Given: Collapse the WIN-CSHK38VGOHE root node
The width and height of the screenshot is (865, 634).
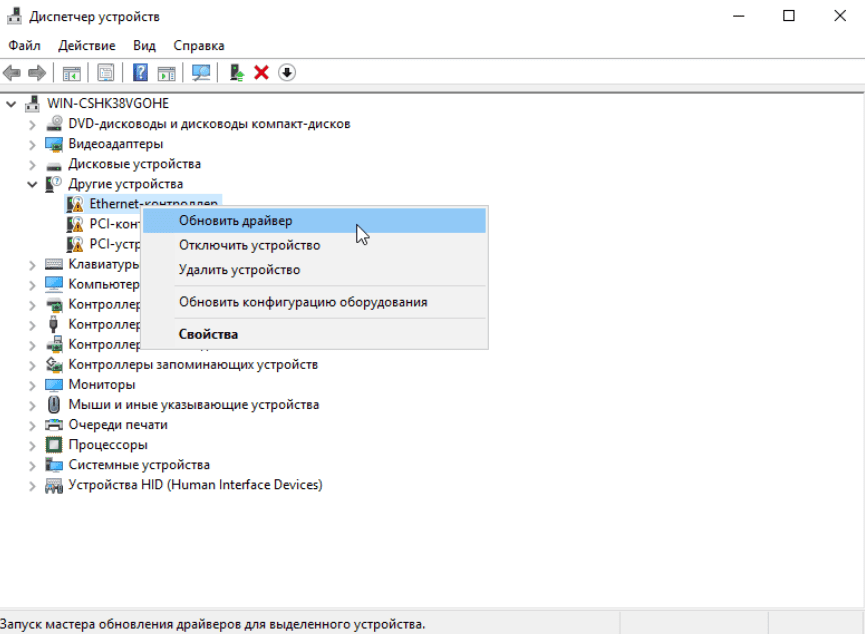Looking at the screenshot, I should (11, 104).
